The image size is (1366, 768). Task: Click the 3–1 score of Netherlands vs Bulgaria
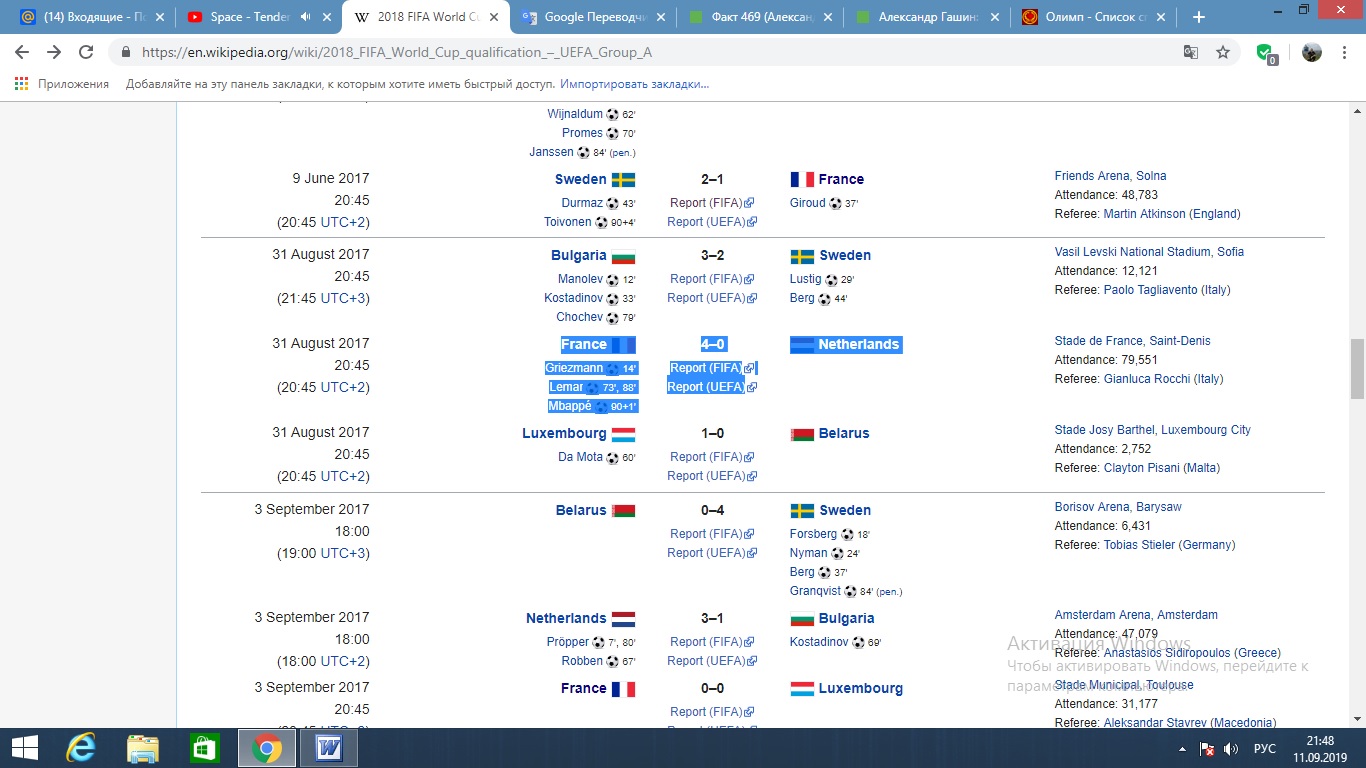[712, 619]
